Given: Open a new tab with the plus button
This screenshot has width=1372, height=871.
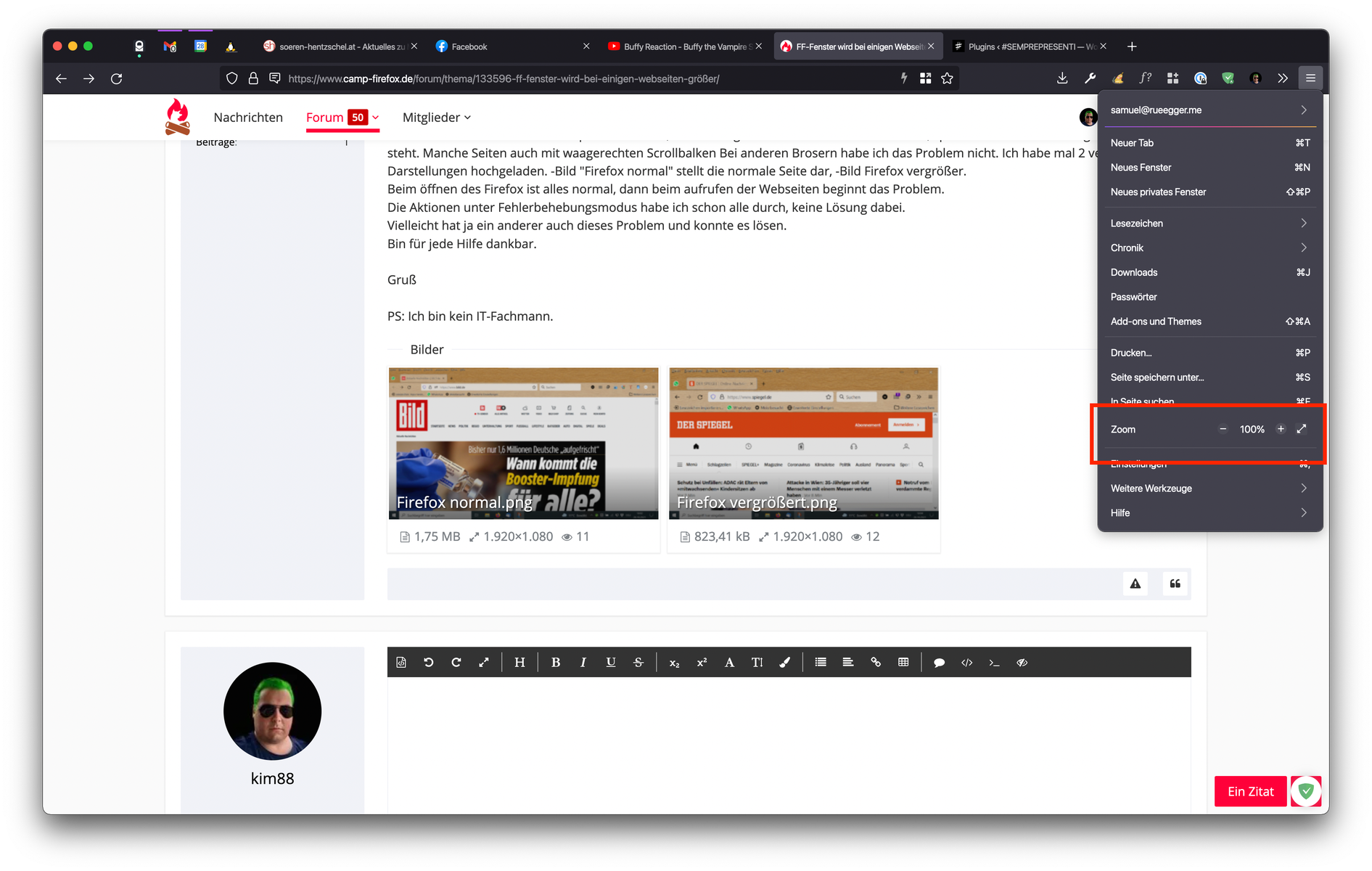Looking at the screenshot, I should coord(1132,46).
